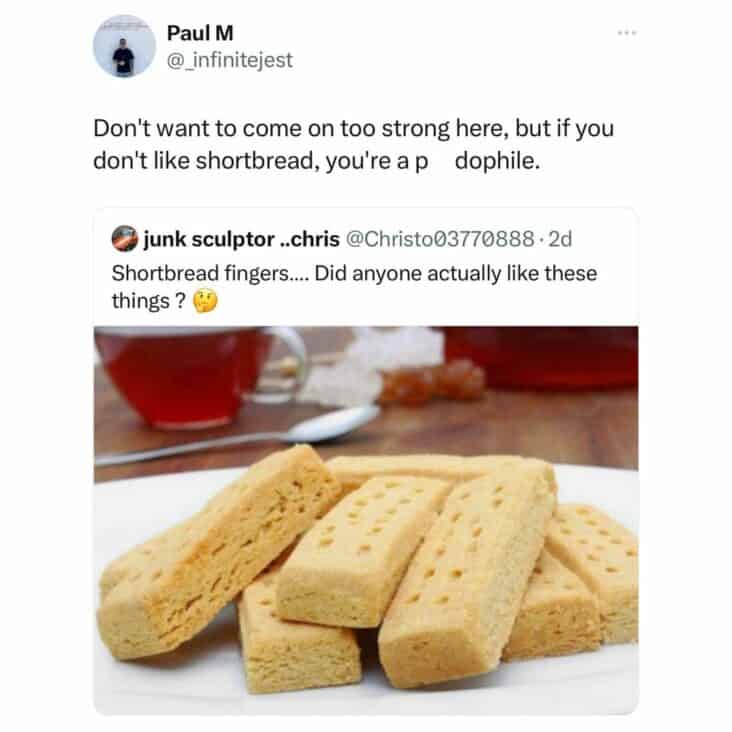This screenshot has height=732, width=732.
Task: Open the three-dot more options menu
Action: click(626, 33)
